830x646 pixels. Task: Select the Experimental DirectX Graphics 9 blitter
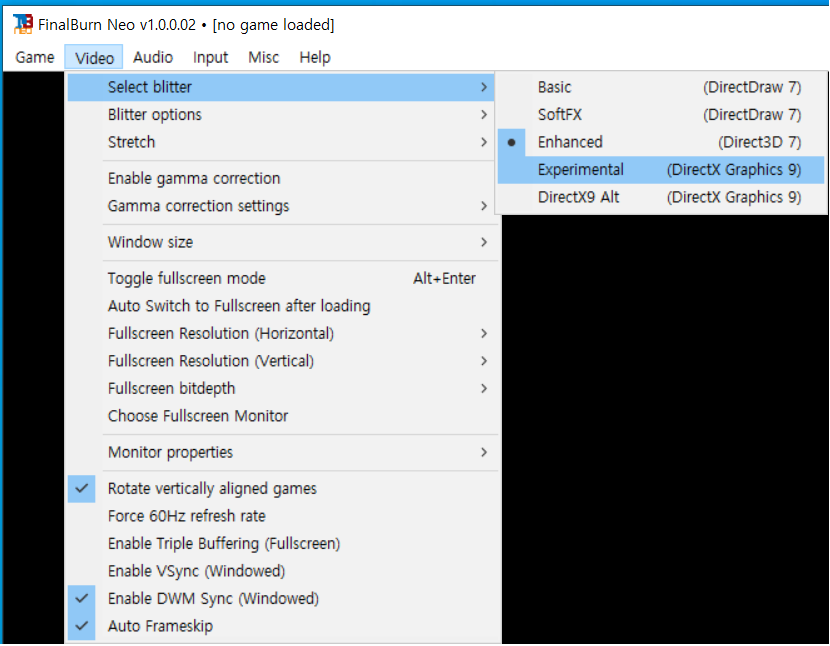[x=661, y=170]
